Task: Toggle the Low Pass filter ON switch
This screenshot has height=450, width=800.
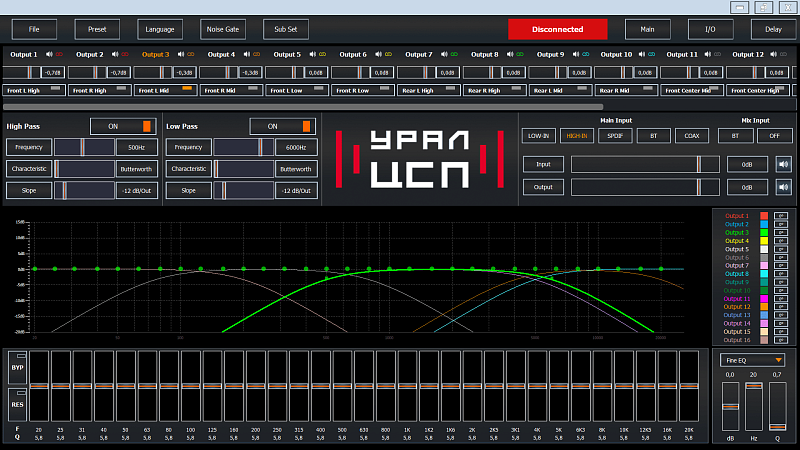Action: [x=283, y=127]
